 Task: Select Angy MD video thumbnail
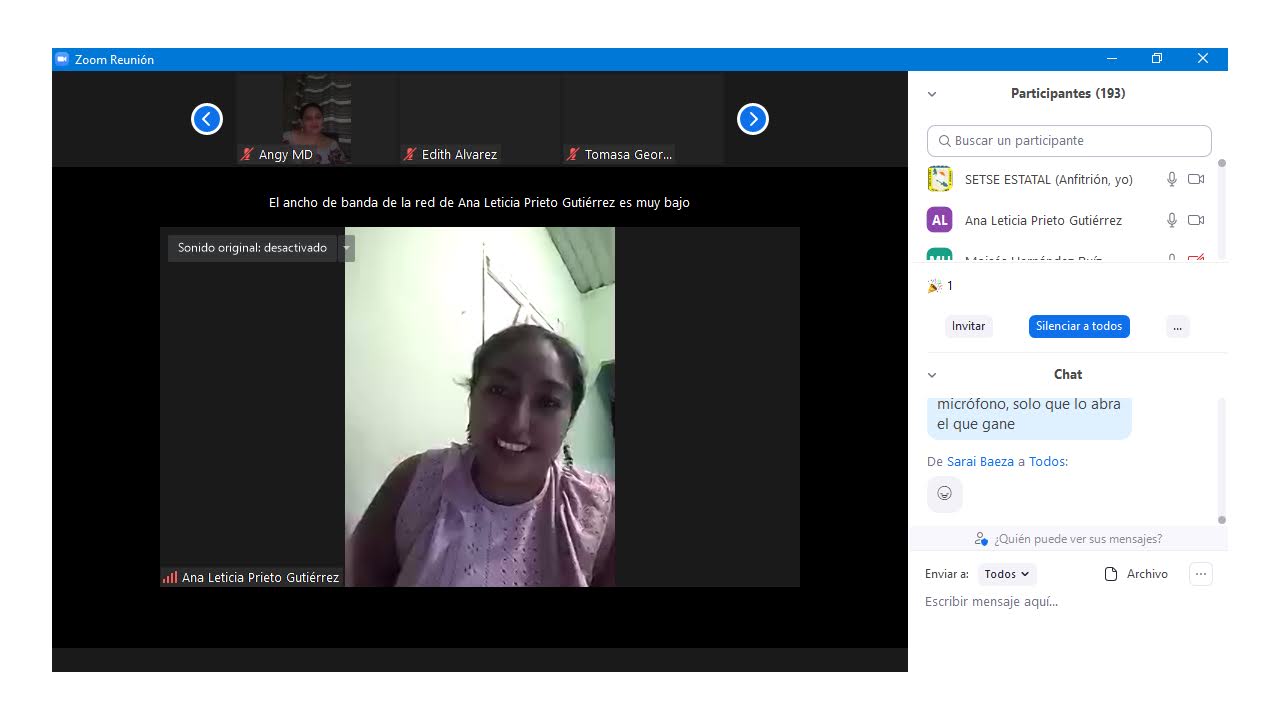pyautogui.click(x=316, y=119)
